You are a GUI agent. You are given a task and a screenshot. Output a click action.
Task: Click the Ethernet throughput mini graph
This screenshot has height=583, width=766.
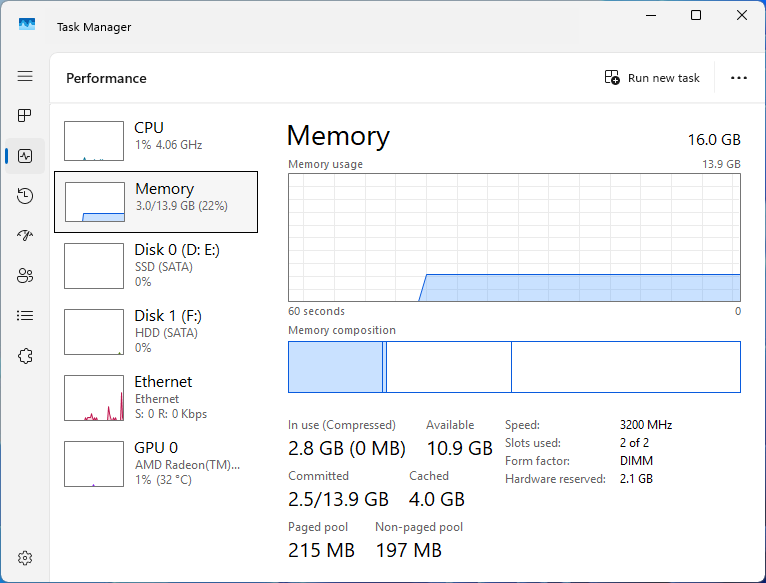click(x=94, y=398)
